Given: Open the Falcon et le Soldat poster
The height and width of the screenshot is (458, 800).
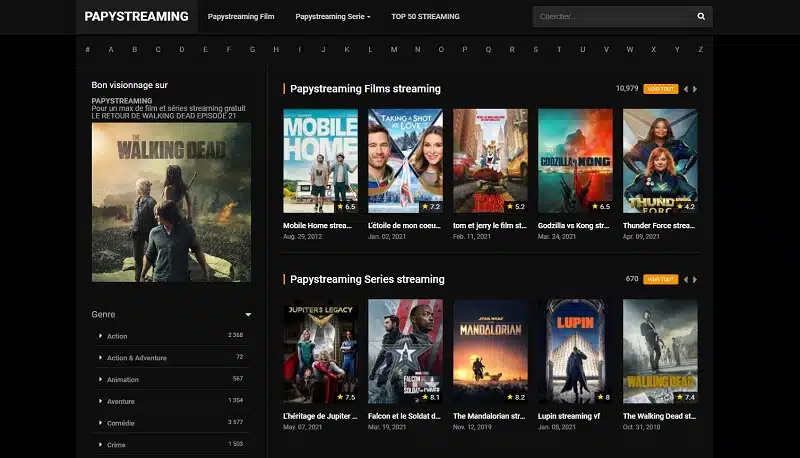Looking at the screenshot, I should (406, 351).
